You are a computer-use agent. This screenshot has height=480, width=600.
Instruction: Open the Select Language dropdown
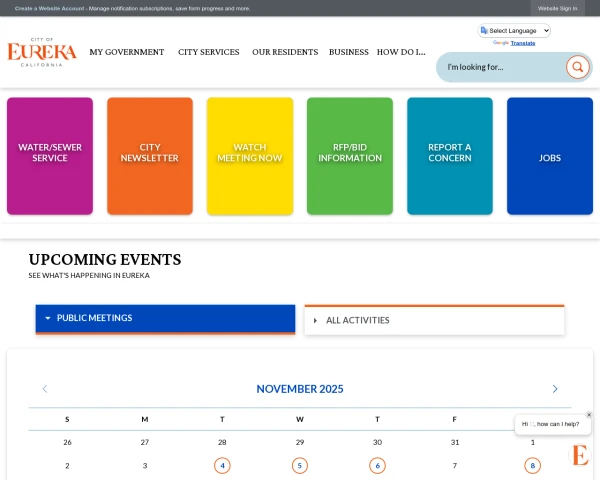(x=515, y=31)
